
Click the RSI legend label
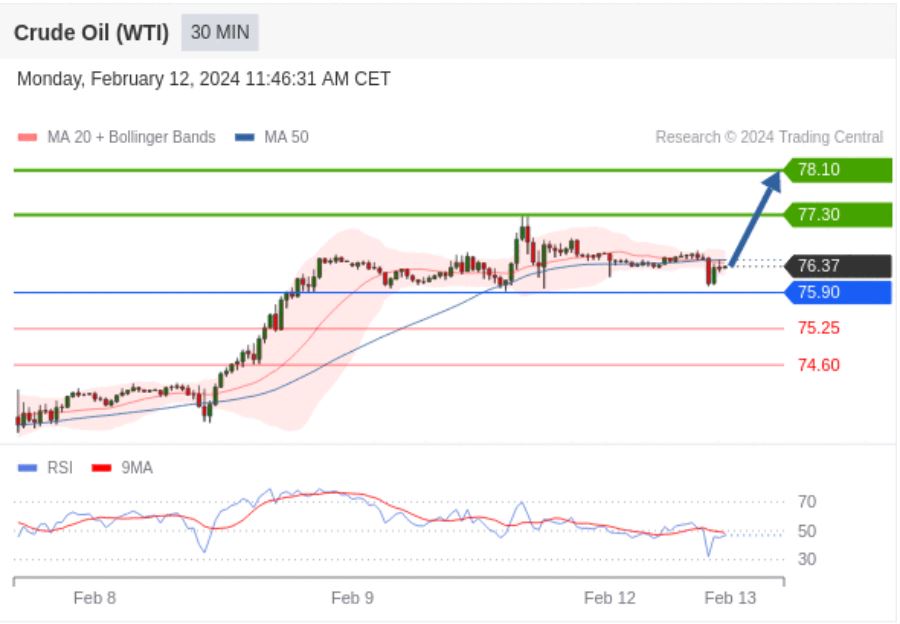point(60,468)
